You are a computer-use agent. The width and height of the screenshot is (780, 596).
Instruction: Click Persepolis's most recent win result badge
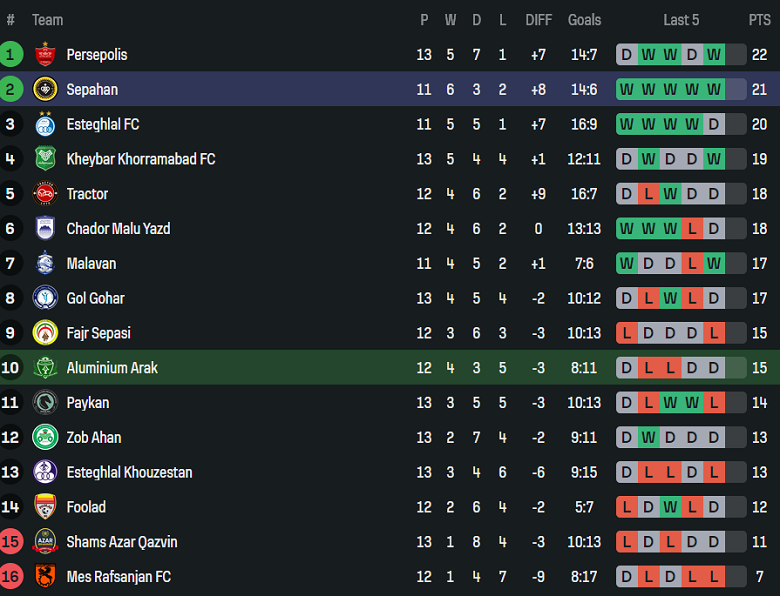coord(713,55)
